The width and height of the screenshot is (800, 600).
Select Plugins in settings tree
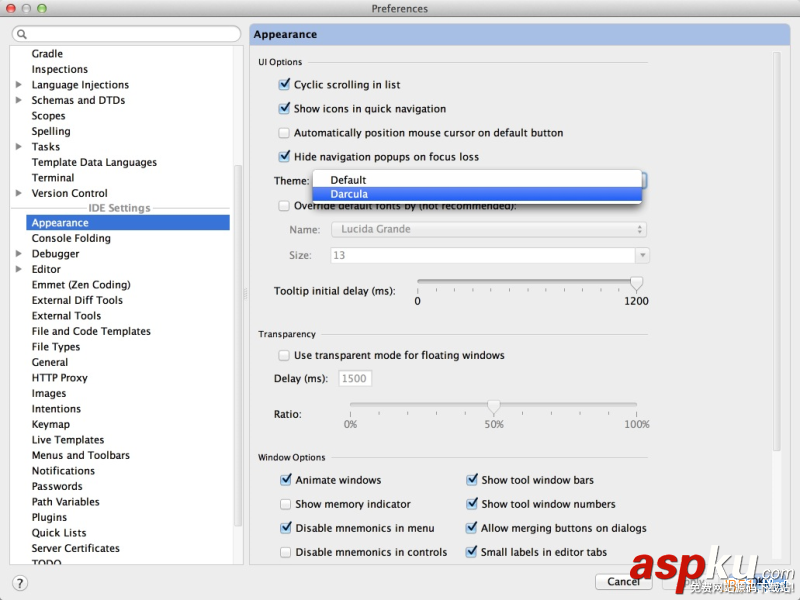[x=49, y=517]
